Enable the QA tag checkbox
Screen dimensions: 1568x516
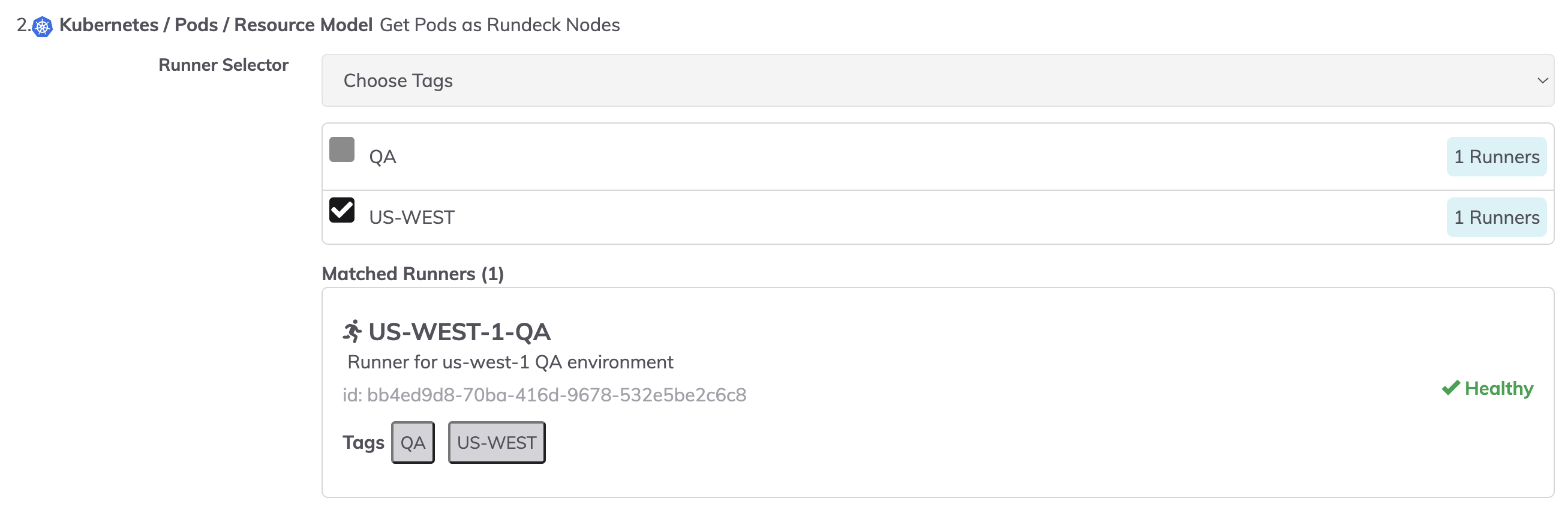pos(341,149)
